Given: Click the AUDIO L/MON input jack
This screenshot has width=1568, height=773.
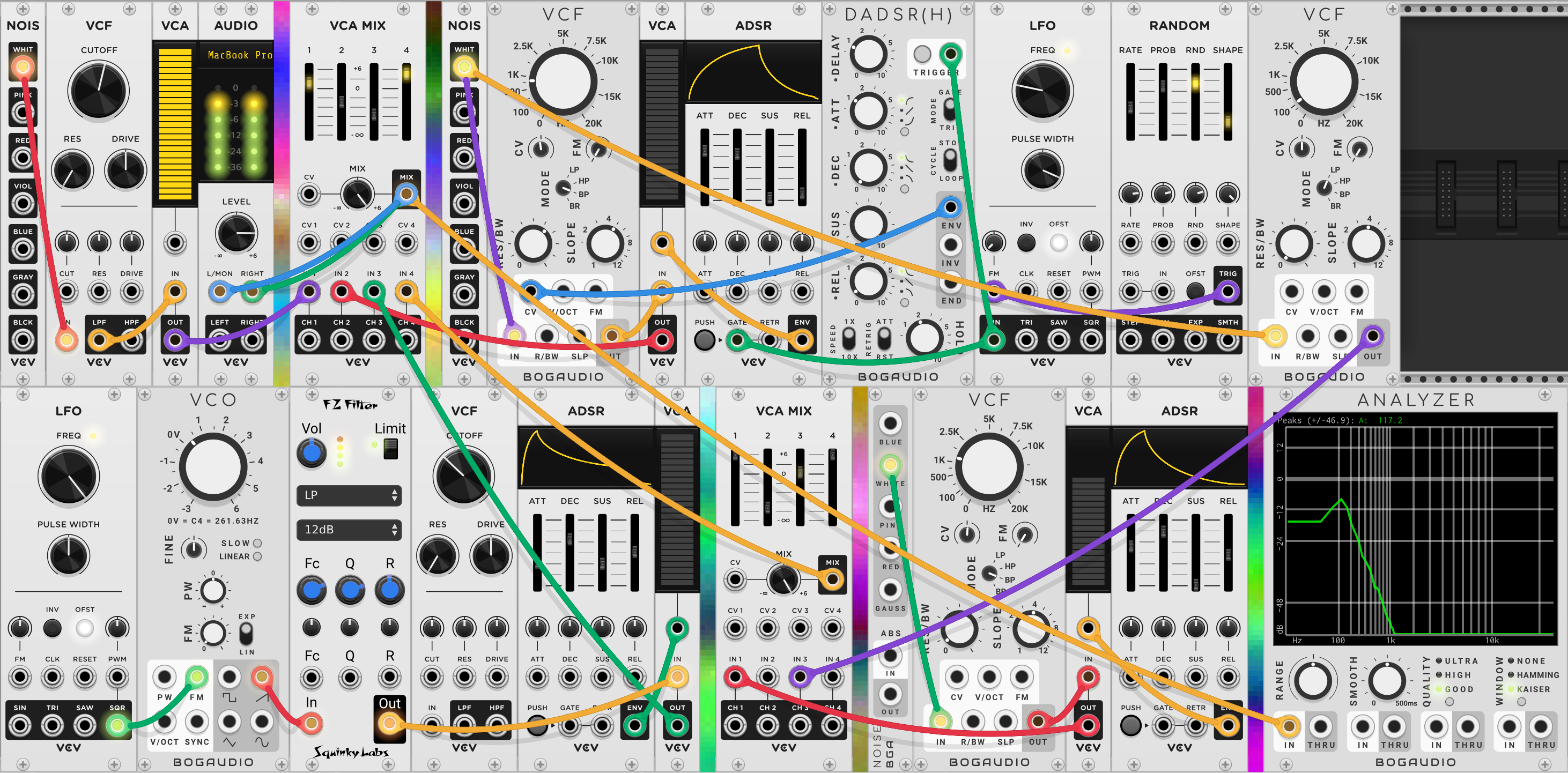Looking at the screenshot, I should pos(220,292).
